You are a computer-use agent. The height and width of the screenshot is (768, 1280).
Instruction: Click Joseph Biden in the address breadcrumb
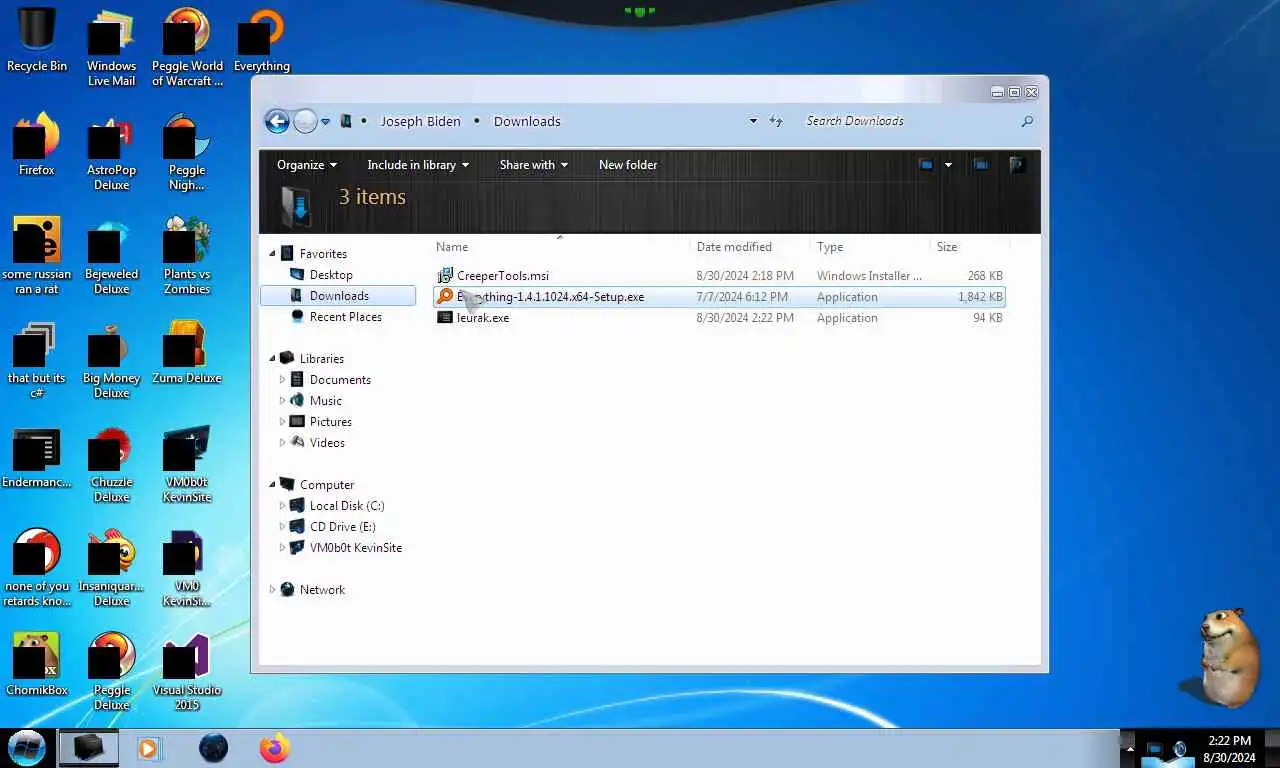point(420,121)
